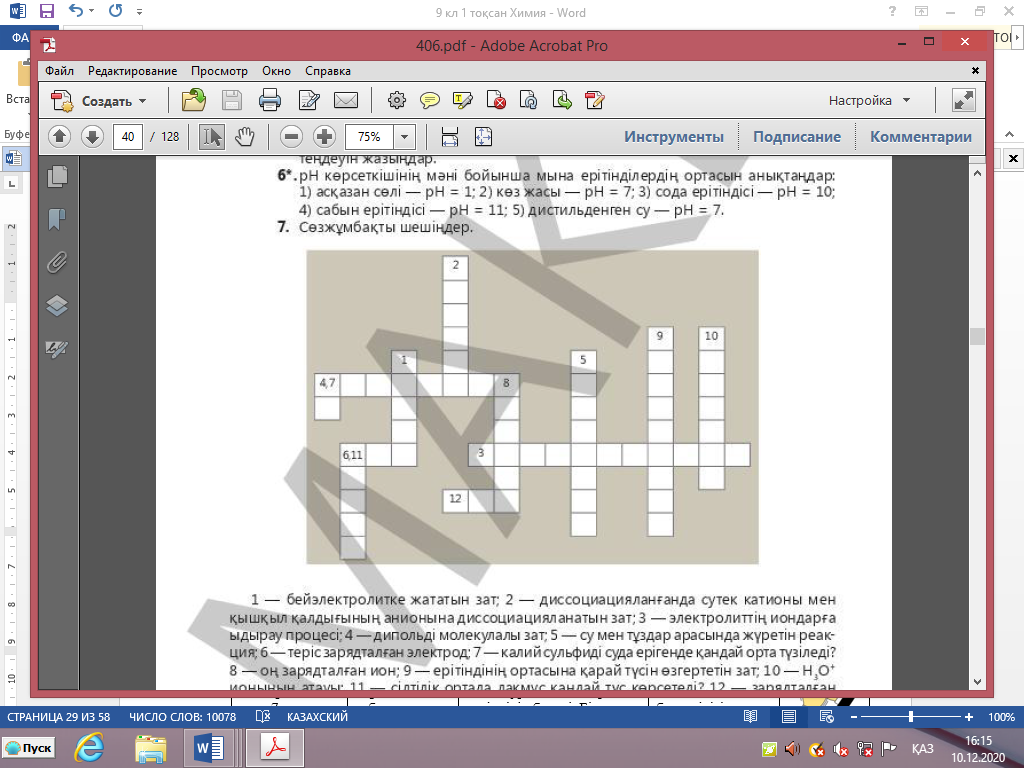
Task: Click the Word zoom in plus button
Action: point(968,717)
